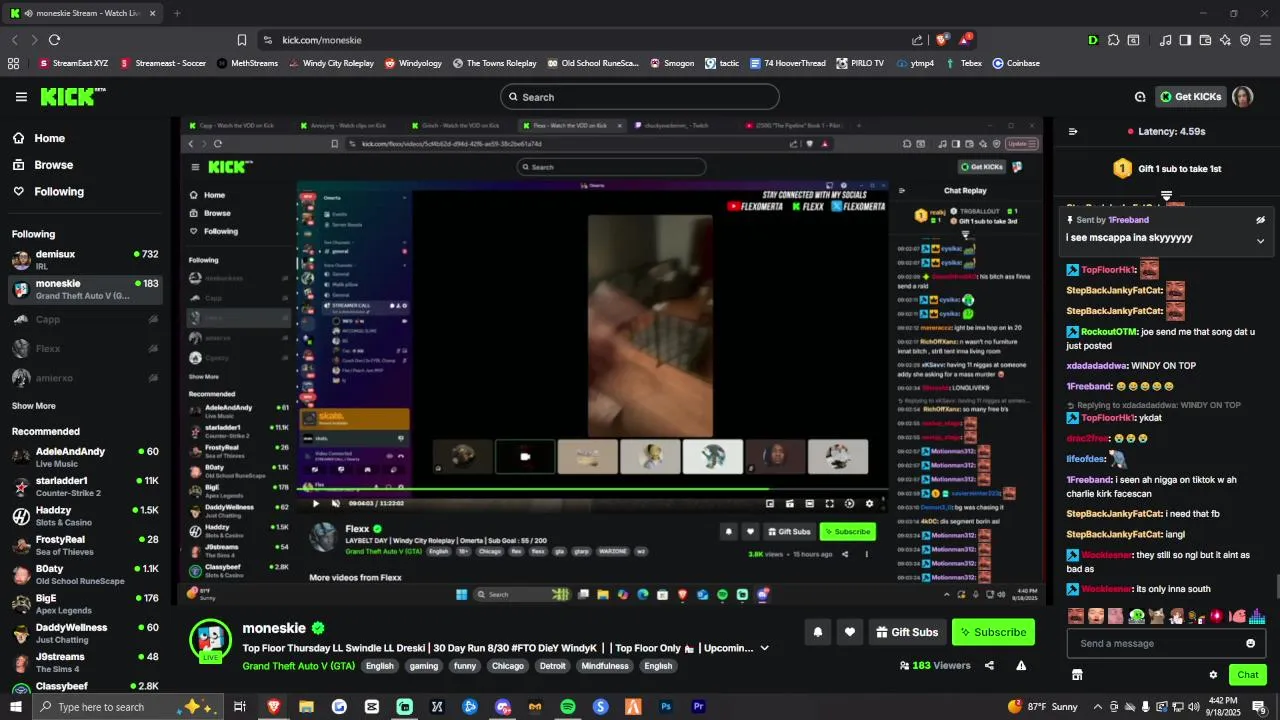
Task: Click the Chicago stream tag
Action: [x=507, y=666]
